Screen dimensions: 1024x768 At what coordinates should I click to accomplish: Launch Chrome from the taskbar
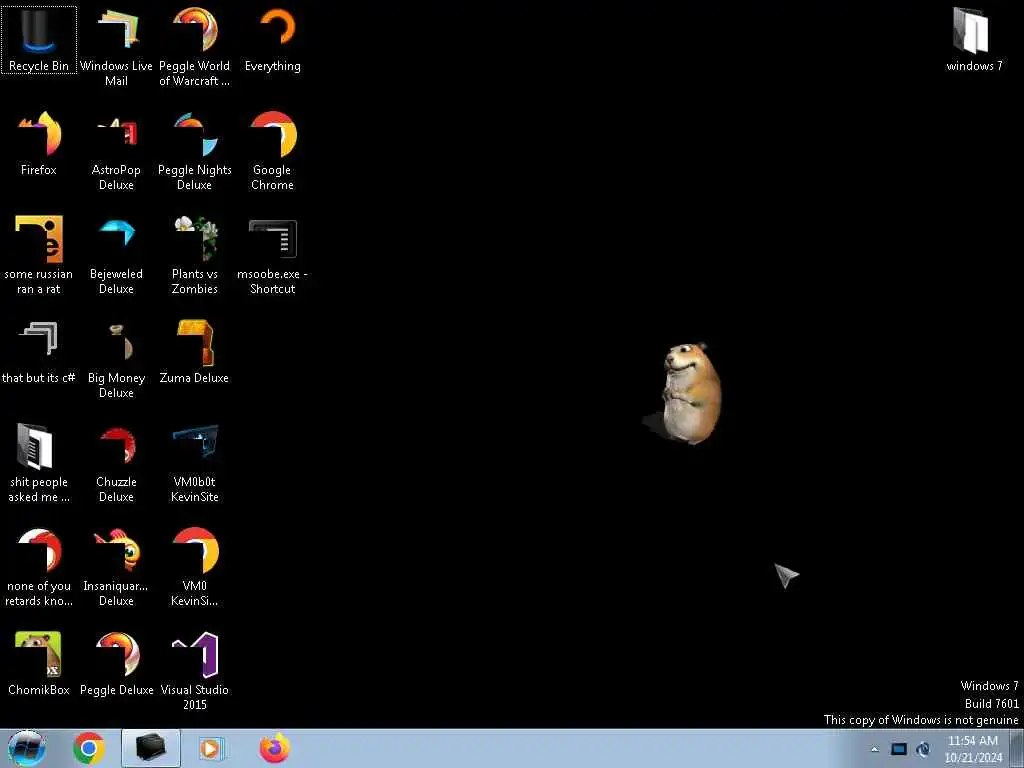89,748
